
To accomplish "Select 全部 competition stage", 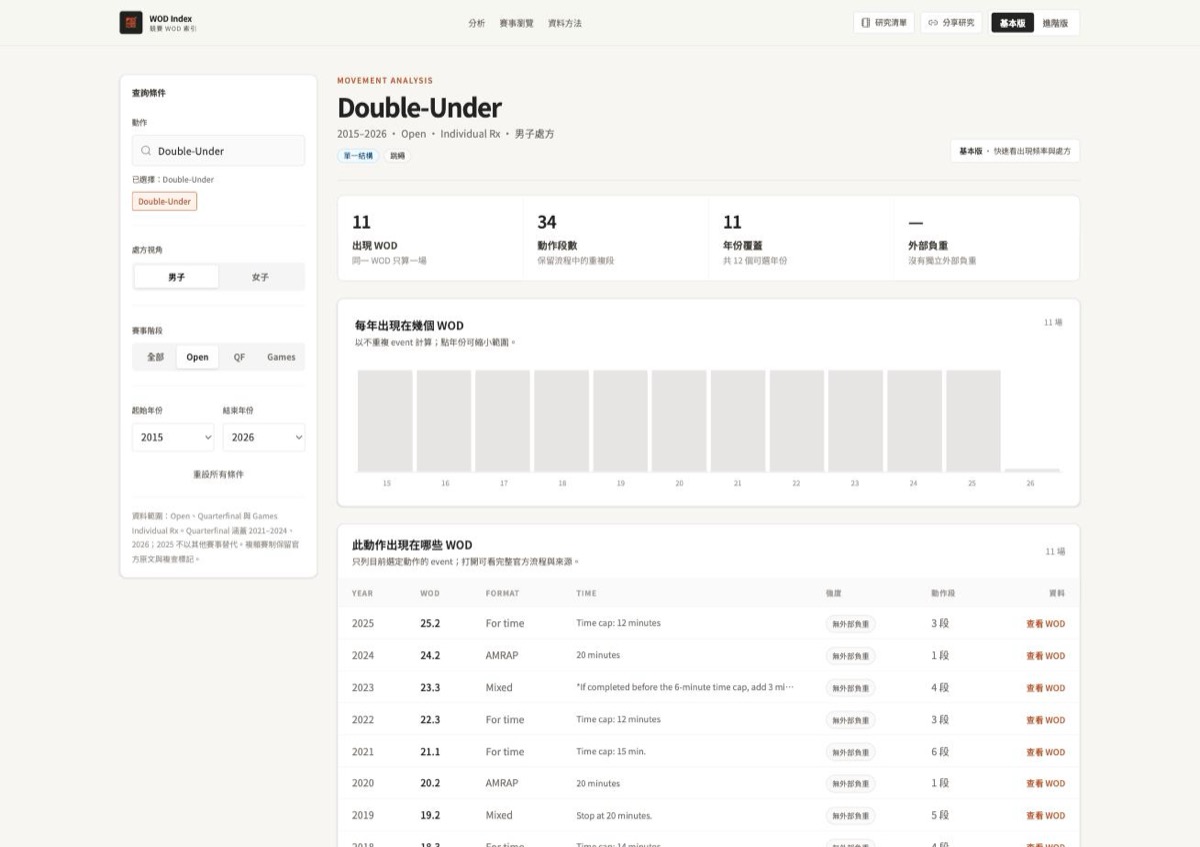I will [155, 357].
